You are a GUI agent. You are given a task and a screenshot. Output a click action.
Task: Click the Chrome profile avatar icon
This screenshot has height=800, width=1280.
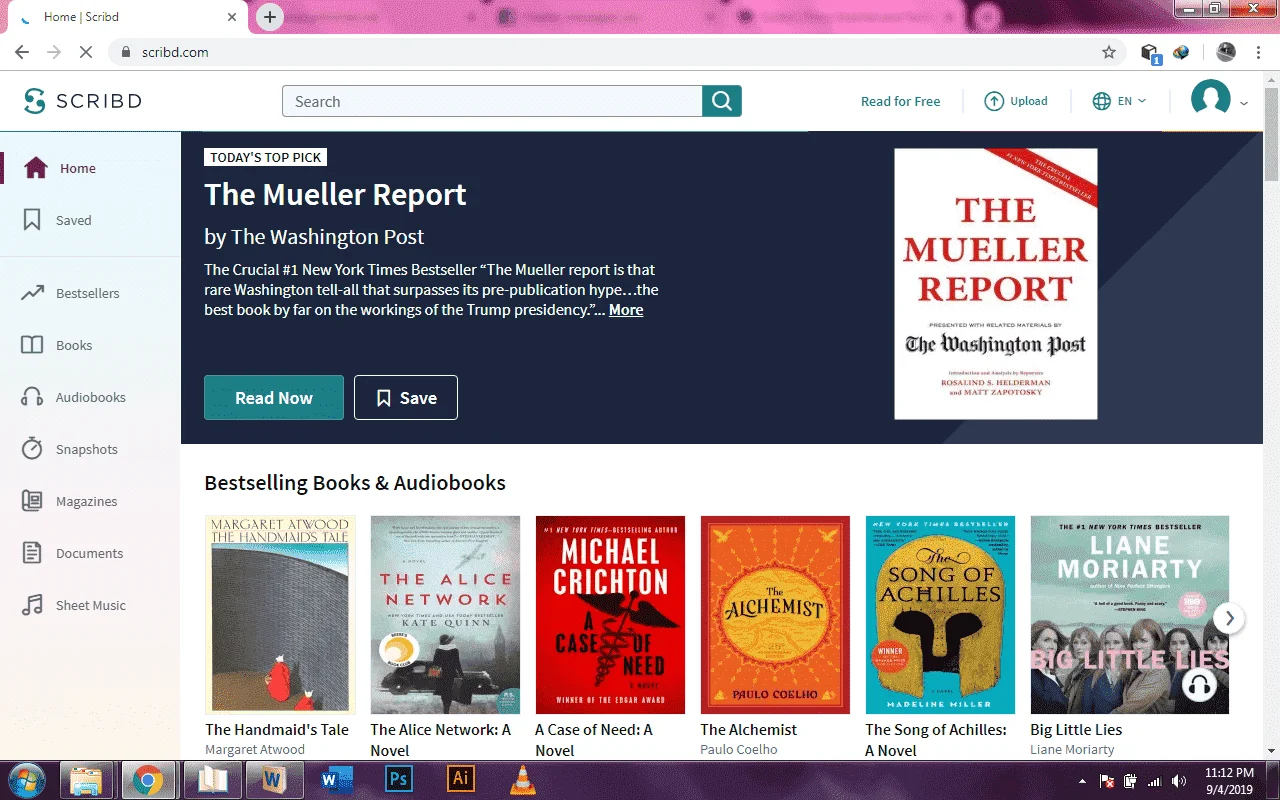click(1226, 52)
